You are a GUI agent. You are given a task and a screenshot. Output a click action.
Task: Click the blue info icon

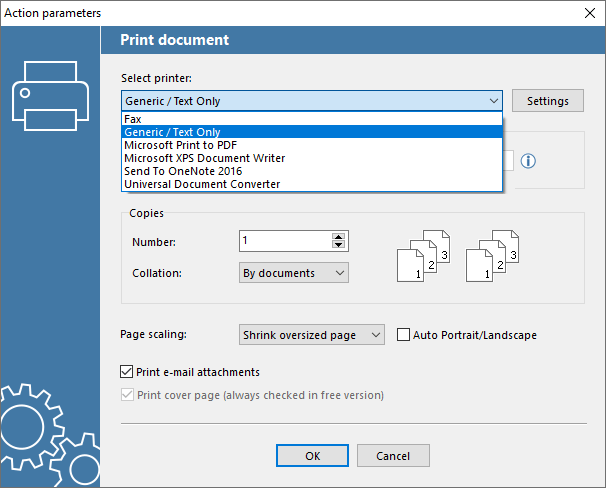[x=529, y=160]
